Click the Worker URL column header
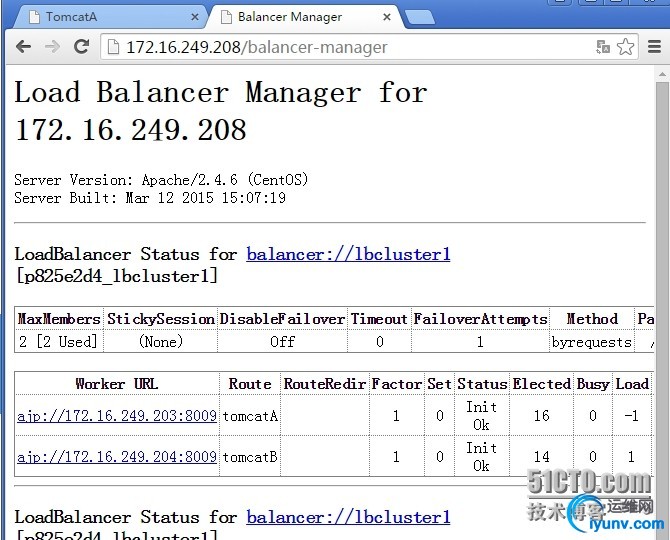 coord(117,384)
